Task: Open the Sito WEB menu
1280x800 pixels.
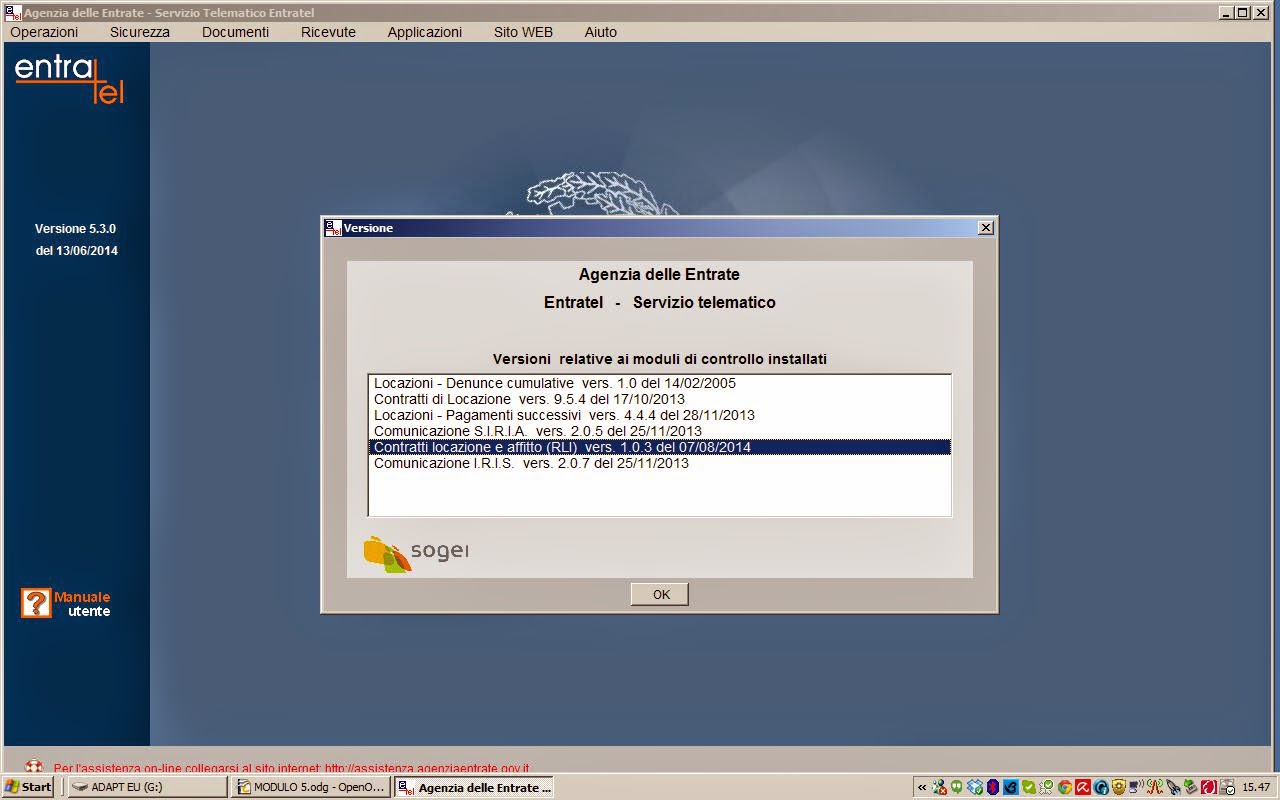Action: pos(523,32)
